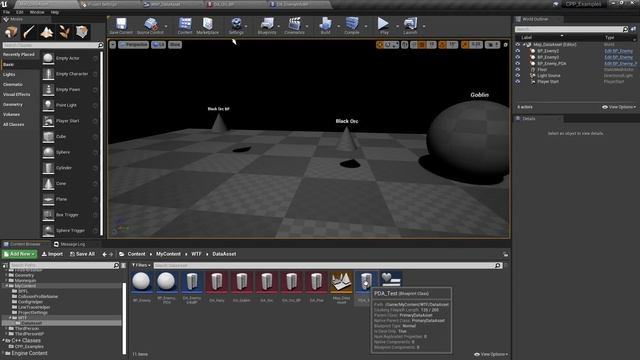
Task: Click the Build toolbar icon
Action: [x=325, y=26]
